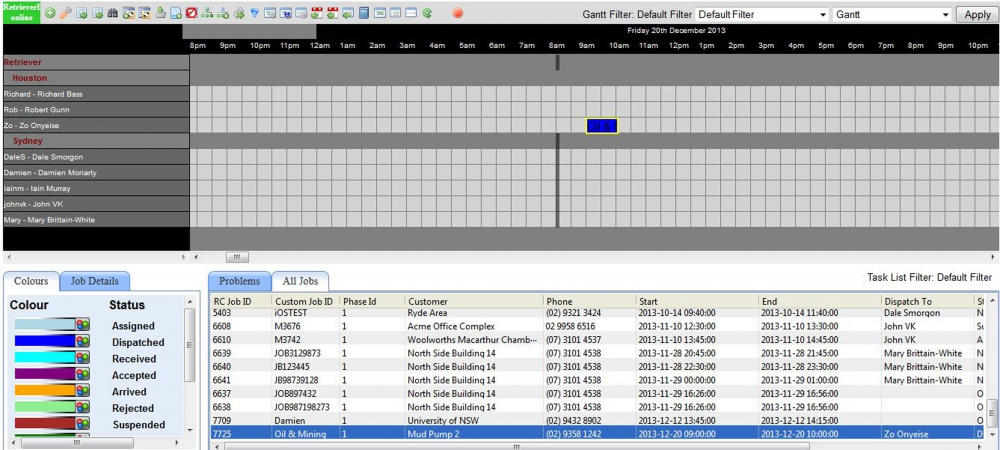
Task: Click the green circular refresh arrow icon
Action: (x=427, y=14)
